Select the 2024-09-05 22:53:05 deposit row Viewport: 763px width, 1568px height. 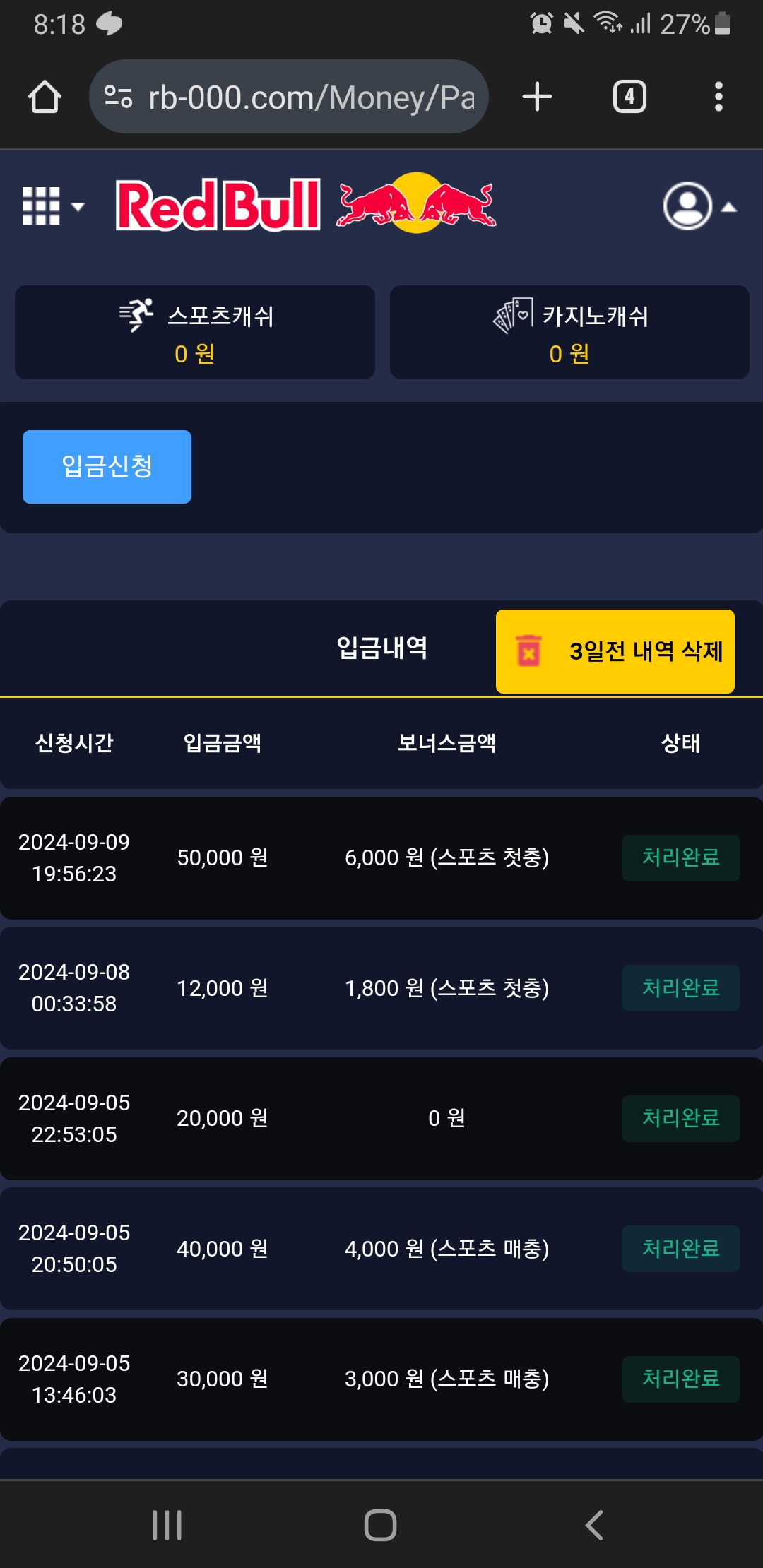[x=381, y=1118]
